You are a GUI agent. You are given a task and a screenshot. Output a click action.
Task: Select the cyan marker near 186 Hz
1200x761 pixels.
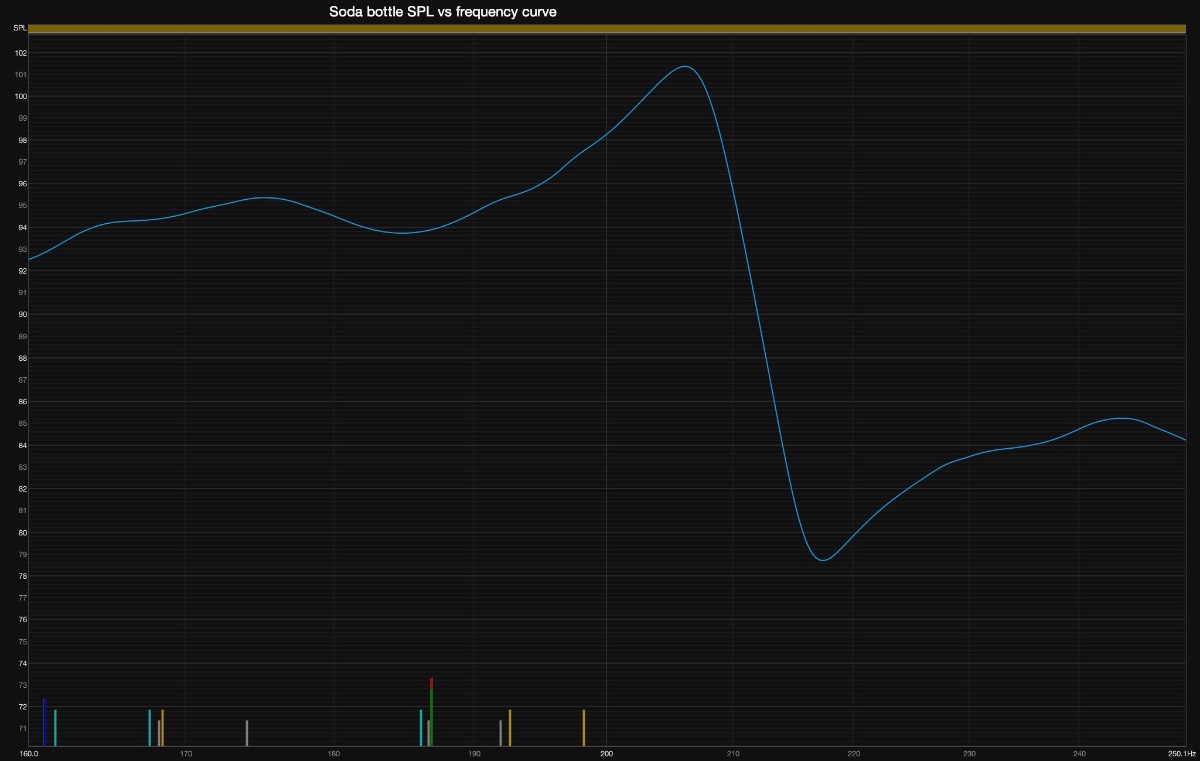[421, 727]
